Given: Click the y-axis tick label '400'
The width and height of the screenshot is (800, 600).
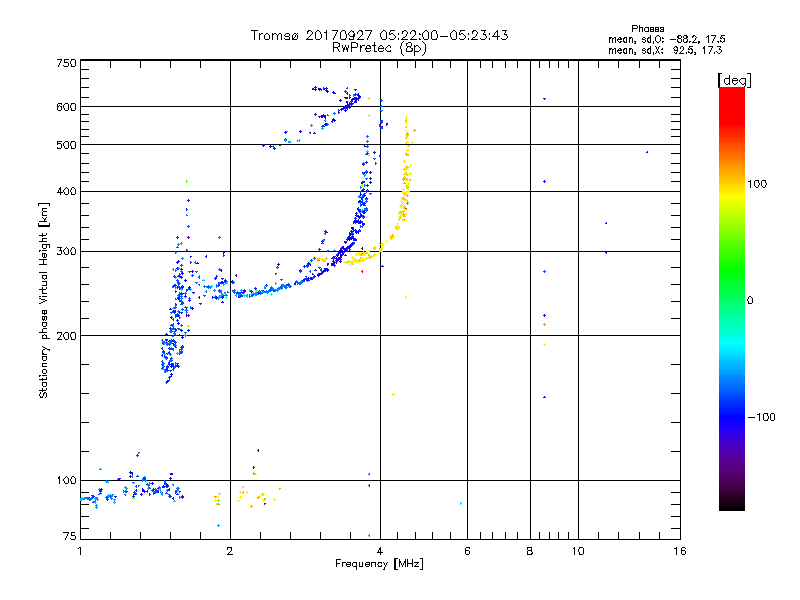Looking at the screenshot, I should click(x=66, y=191).
